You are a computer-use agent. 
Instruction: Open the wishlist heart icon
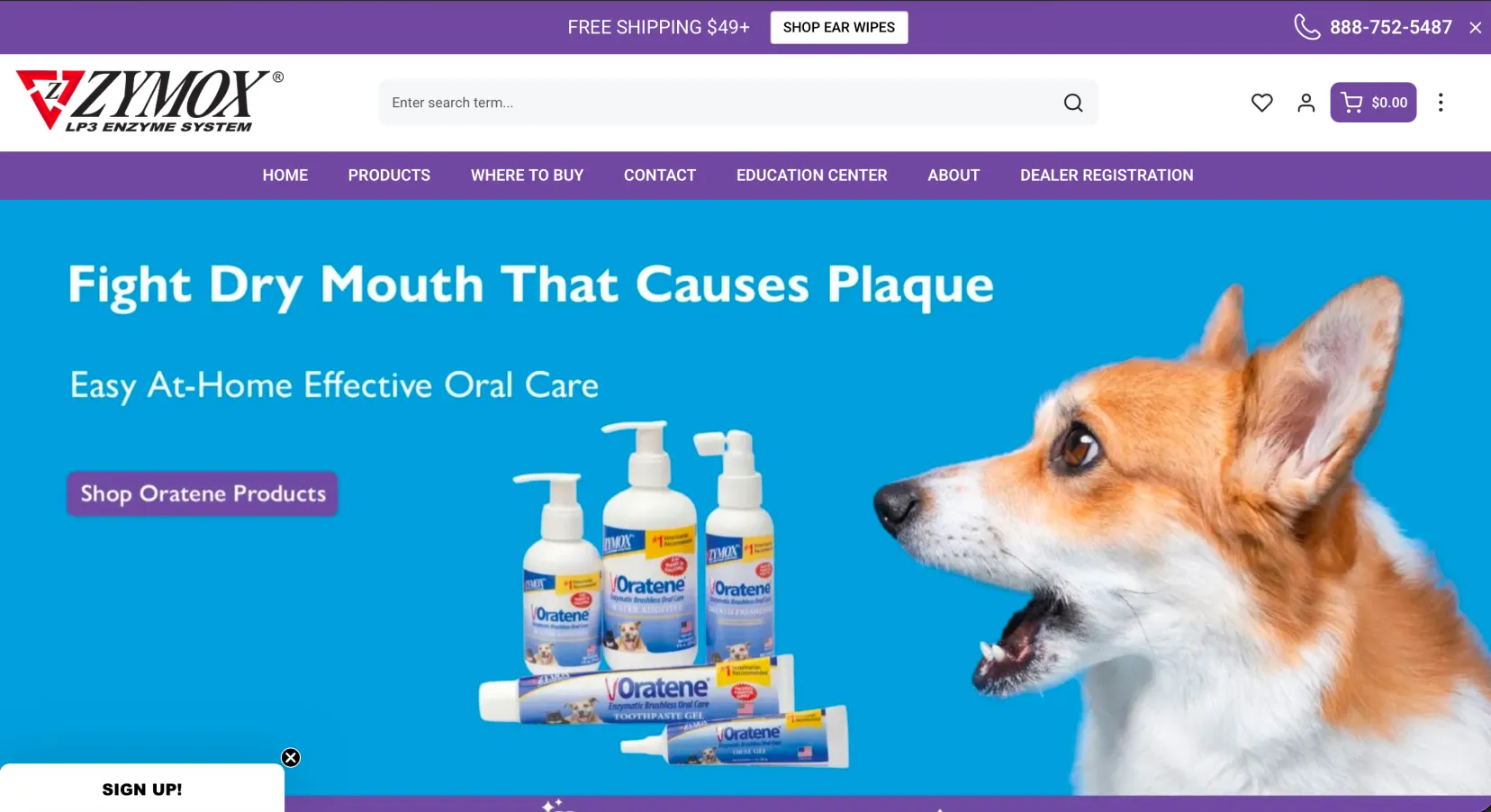pyautogui.click(x=1261, y=103)
